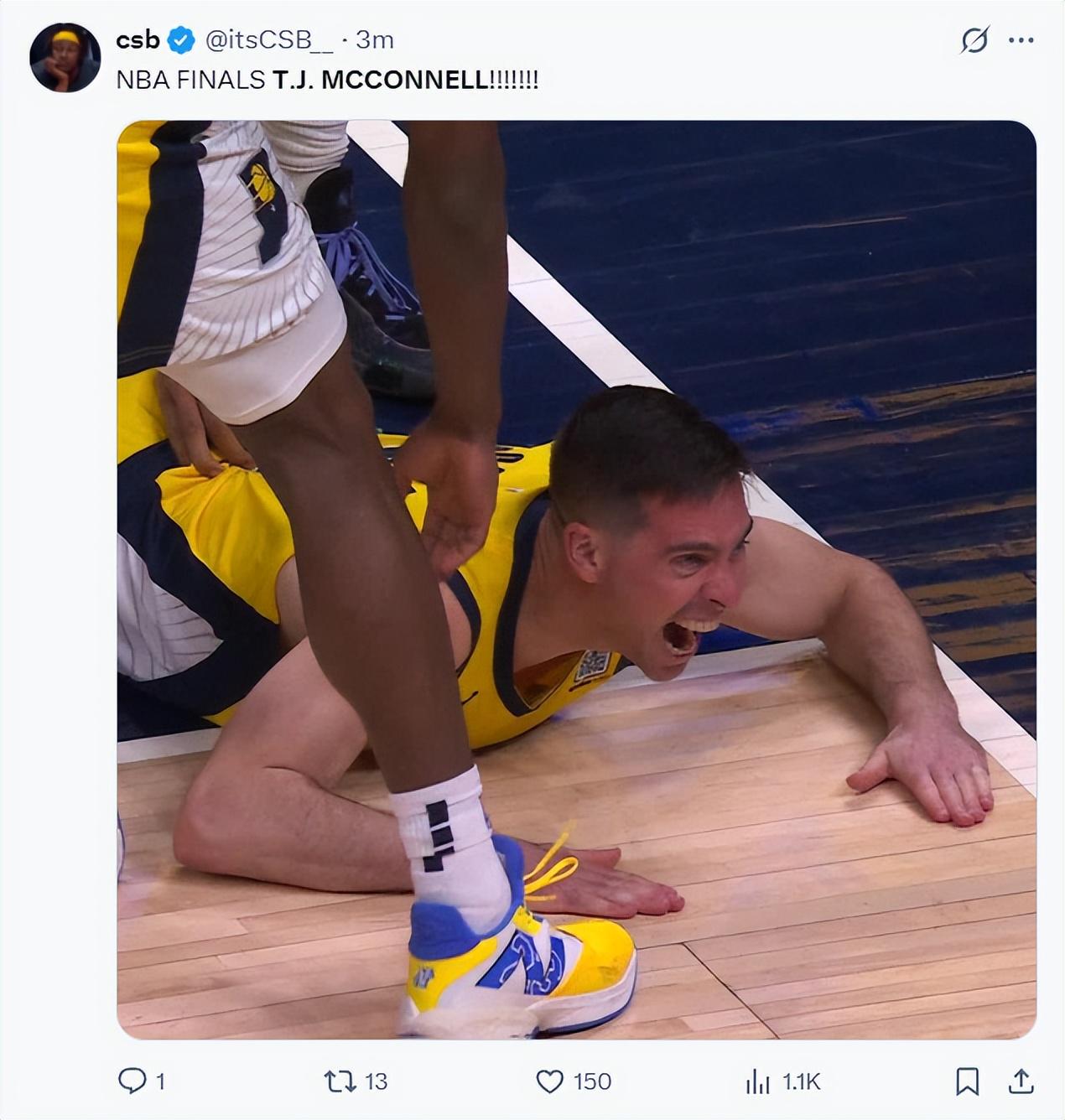Click the Grok slashed-circle icon
This screenshot has height=1120, width=1065.
pos(974,39)
